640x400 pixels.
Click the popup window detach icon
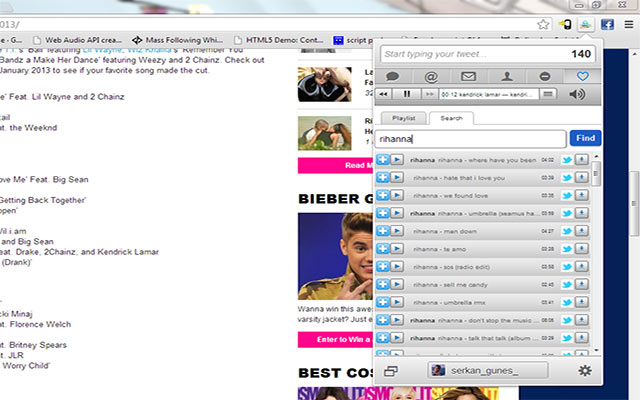391,371
